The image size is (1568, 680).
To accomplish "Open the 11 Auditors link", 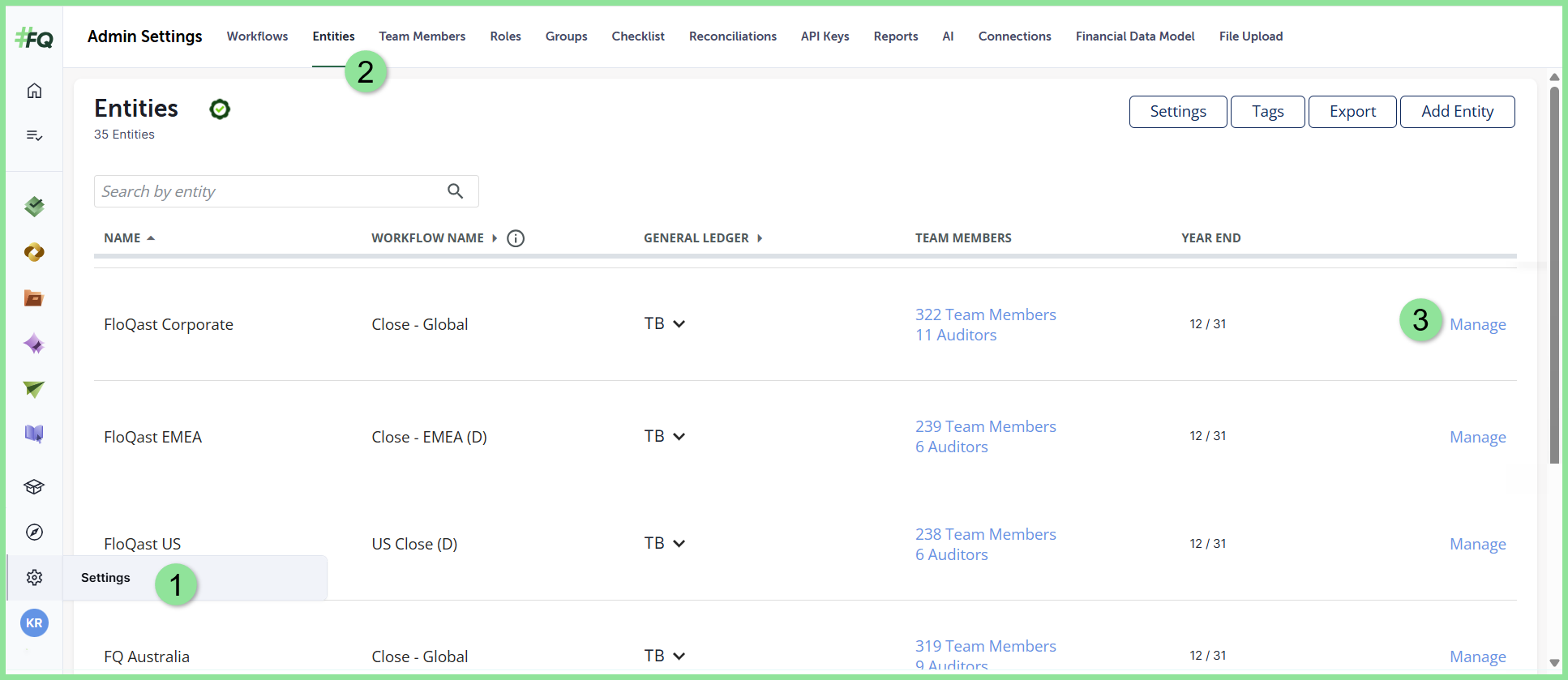I will [x=956, y=335].
